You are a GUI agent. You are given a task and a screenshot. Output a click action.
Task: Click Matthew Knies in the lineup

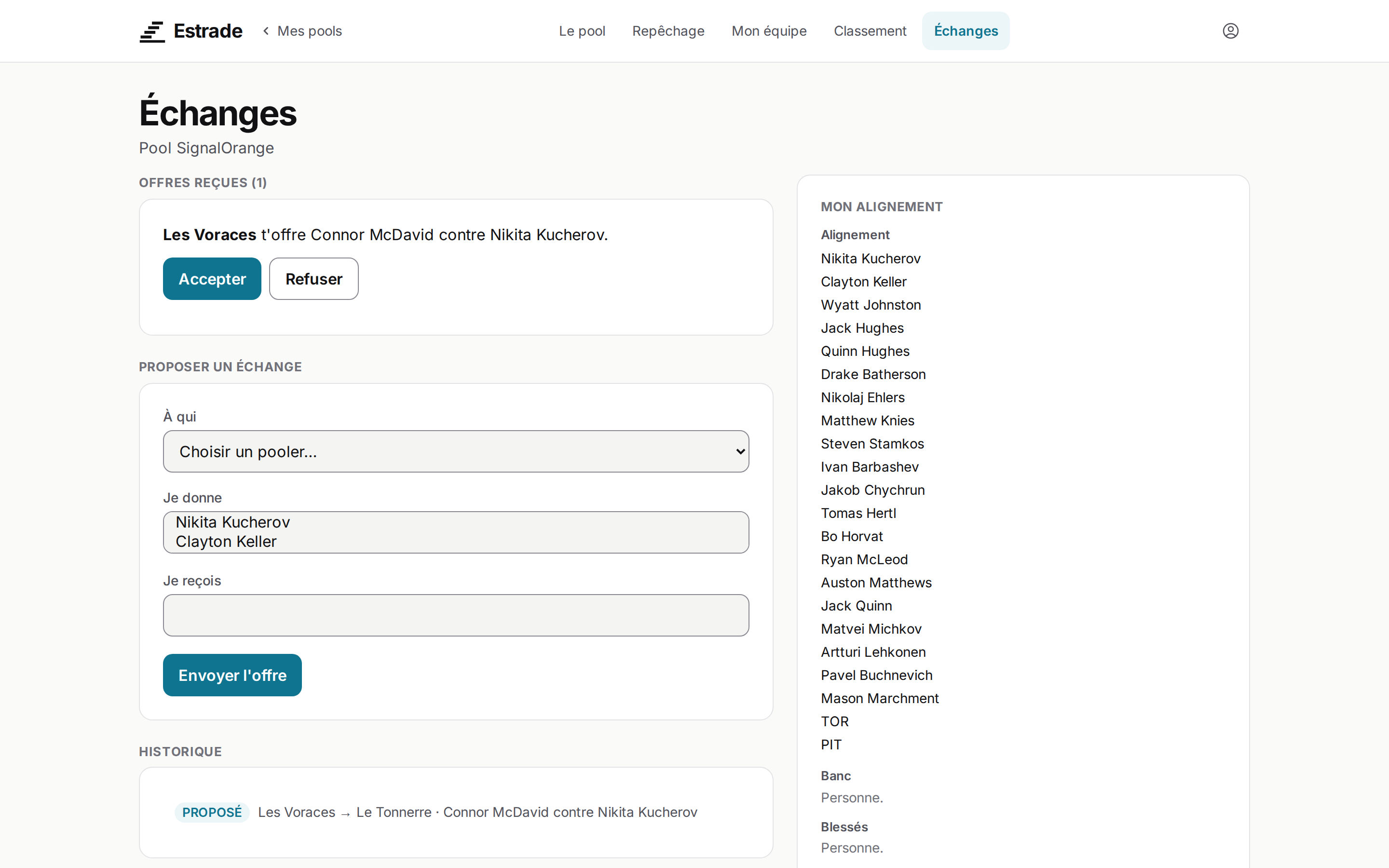(867, 421)
